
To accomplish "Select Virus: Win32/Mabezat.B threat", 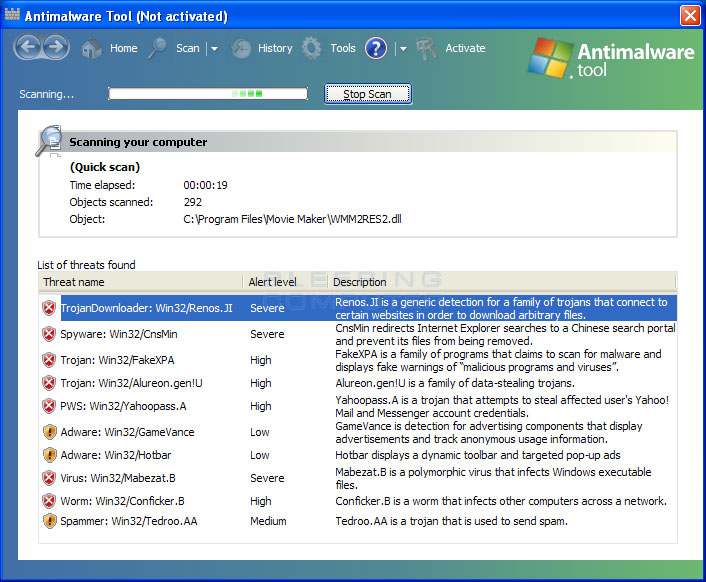I will pyautogui.click(x=118, y=478).
